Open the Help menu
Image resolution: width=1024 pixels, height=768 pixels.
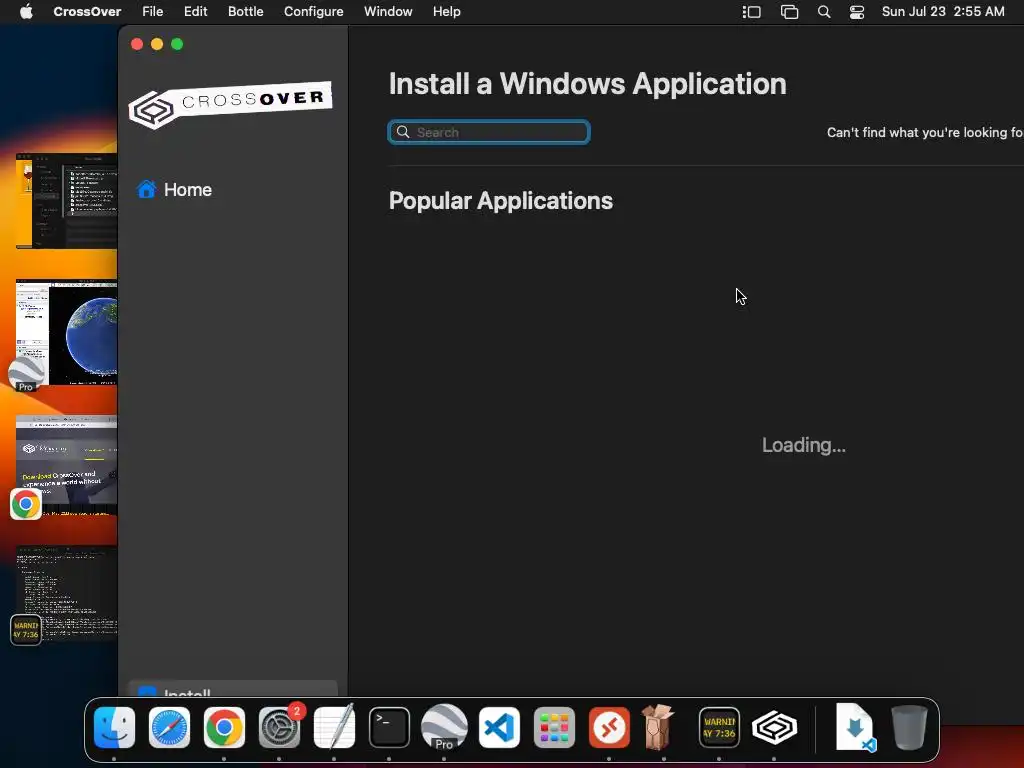coord(447,11)
